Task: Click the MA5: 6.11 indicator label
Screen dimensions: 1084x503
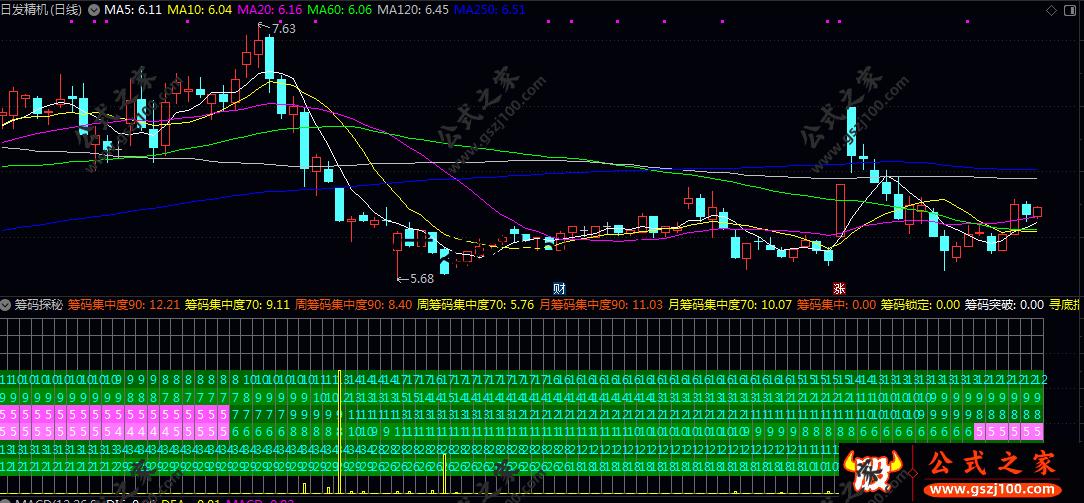Action: click(133, 10)
